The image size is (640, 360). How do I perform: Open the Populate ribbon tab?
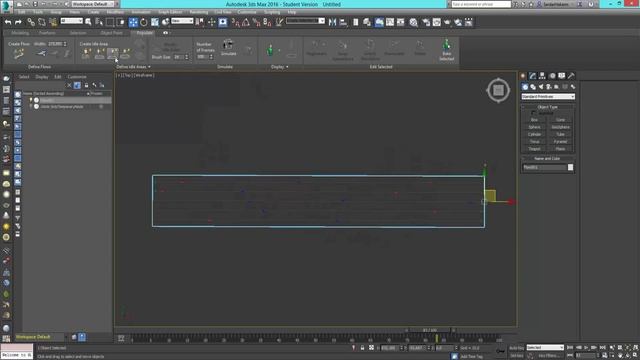tap(144, 33)
